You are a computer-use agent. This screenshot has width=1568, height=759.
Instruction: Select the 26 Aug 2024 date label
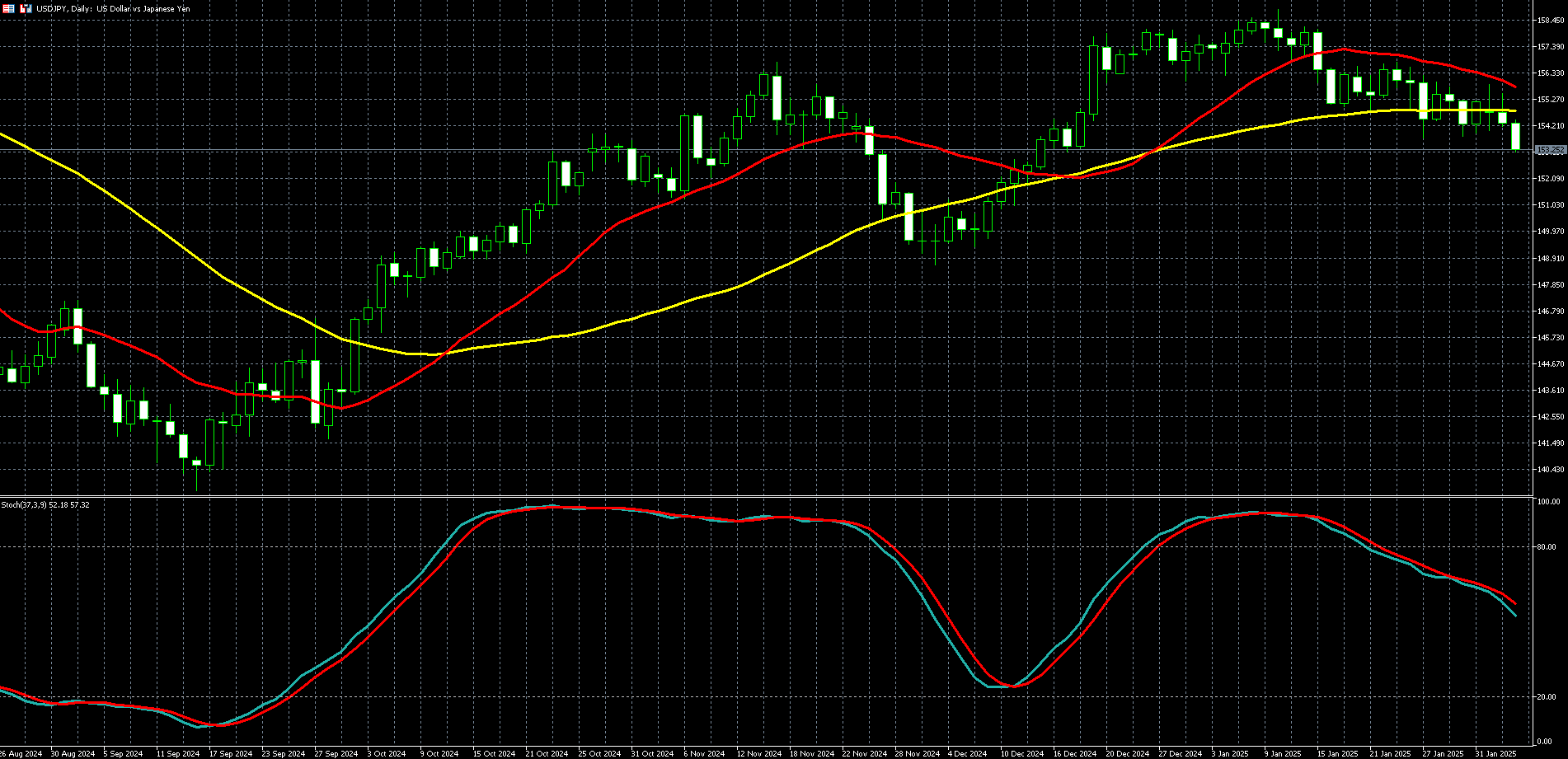coord(20,753)
